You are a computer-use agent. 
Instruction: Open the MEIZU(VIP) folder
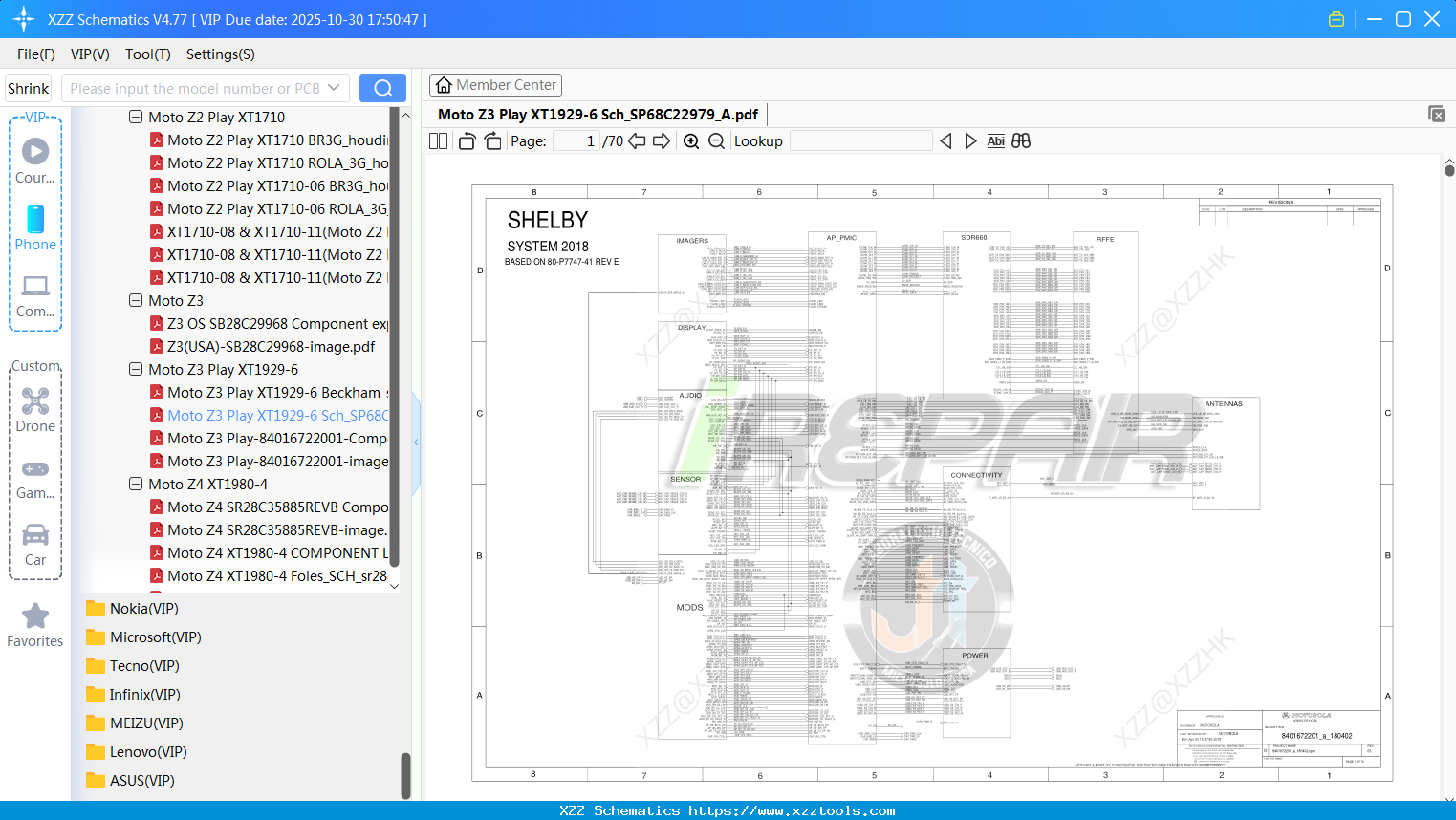point(135,723)
